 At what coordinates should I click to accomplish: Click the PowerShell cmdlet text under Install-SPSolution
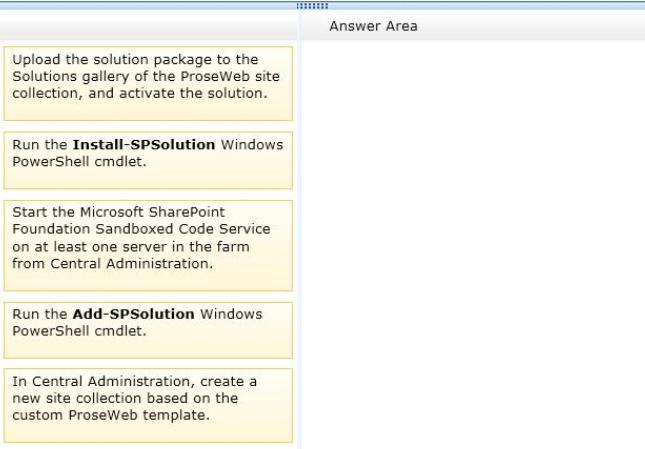pos(79,162)
